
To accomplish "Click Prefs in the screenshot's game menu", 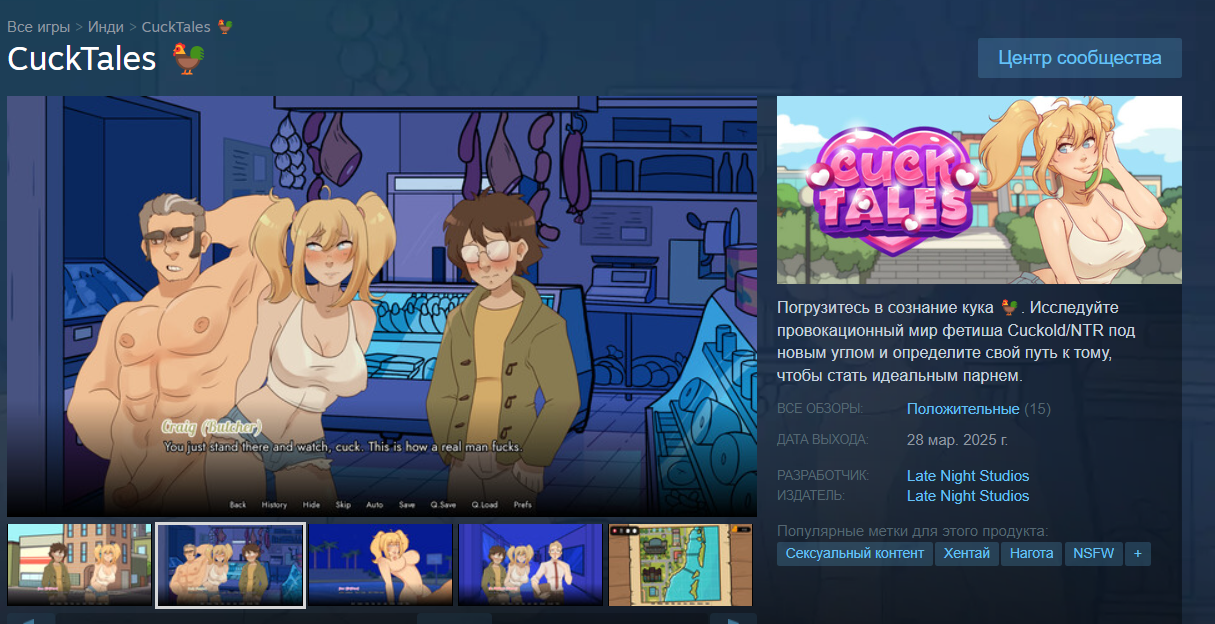I will [x=523, y=505].
